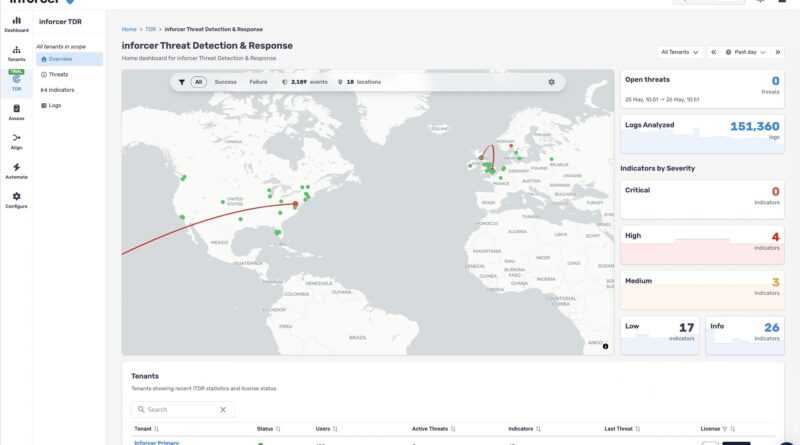Click the inforcer TDR panel heading

coord(60,21)
